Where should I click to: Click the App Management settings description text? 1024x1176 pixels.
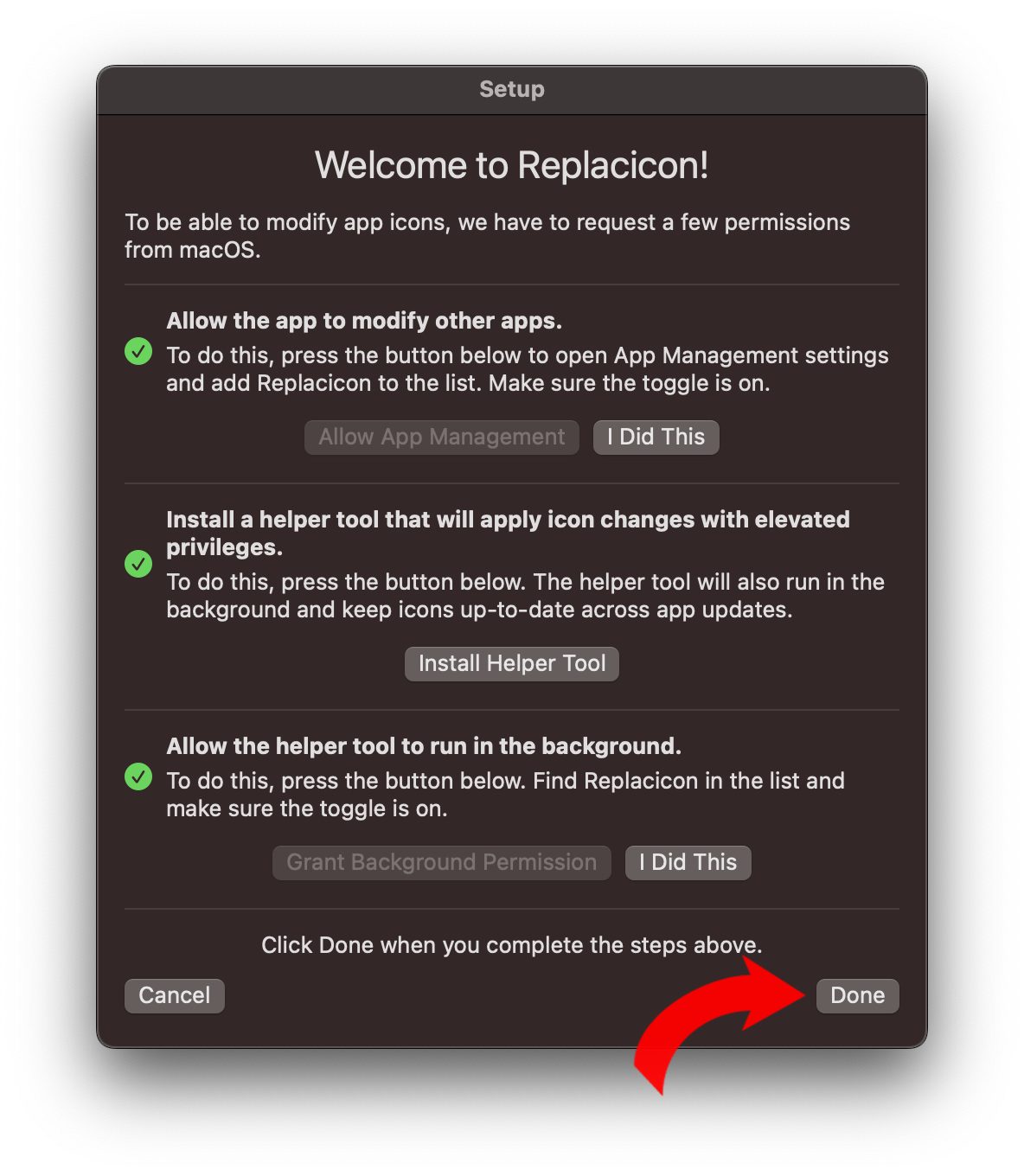(x=528, y=369)
